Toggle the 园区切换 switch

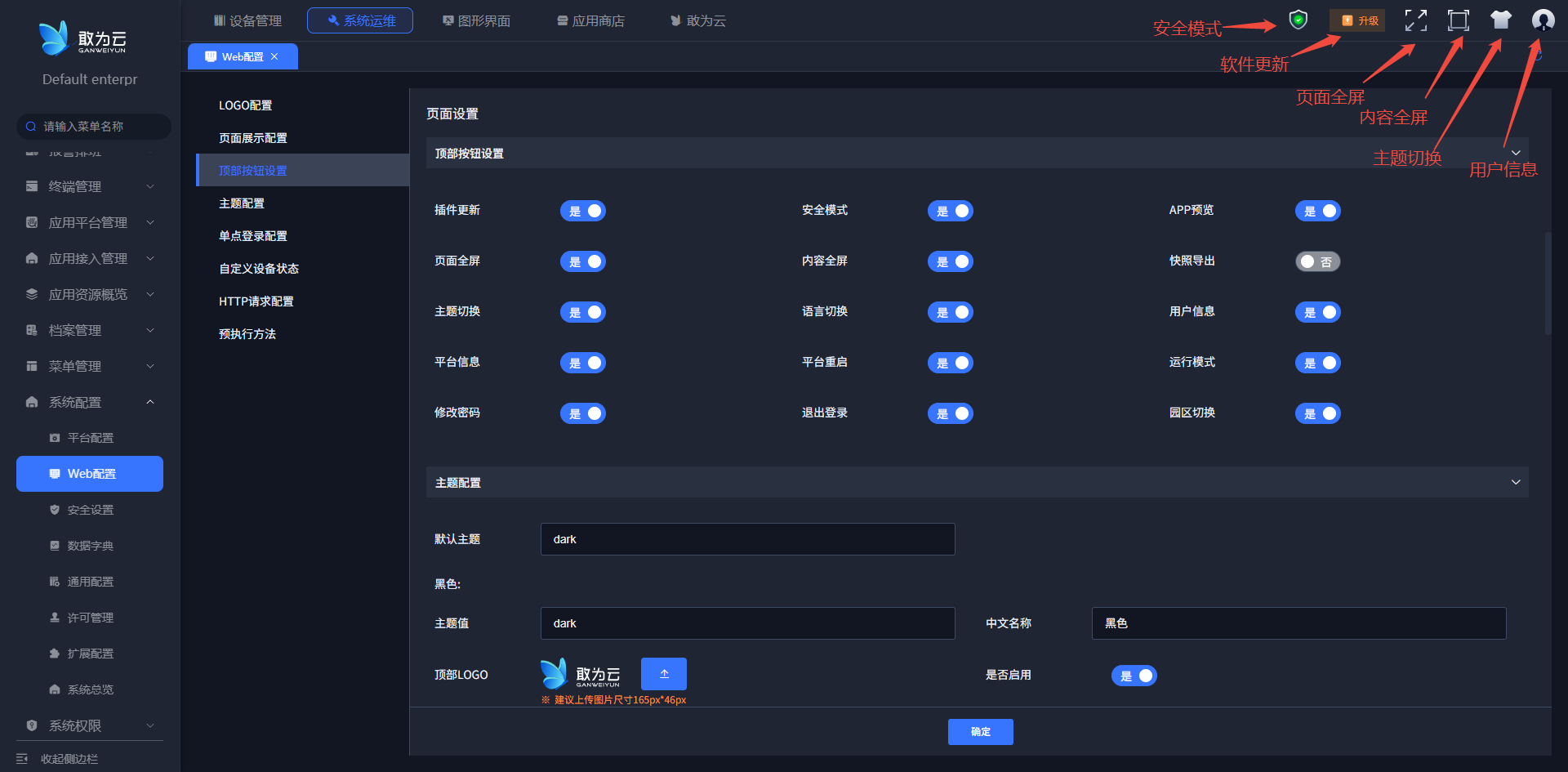coord(1318,413)
